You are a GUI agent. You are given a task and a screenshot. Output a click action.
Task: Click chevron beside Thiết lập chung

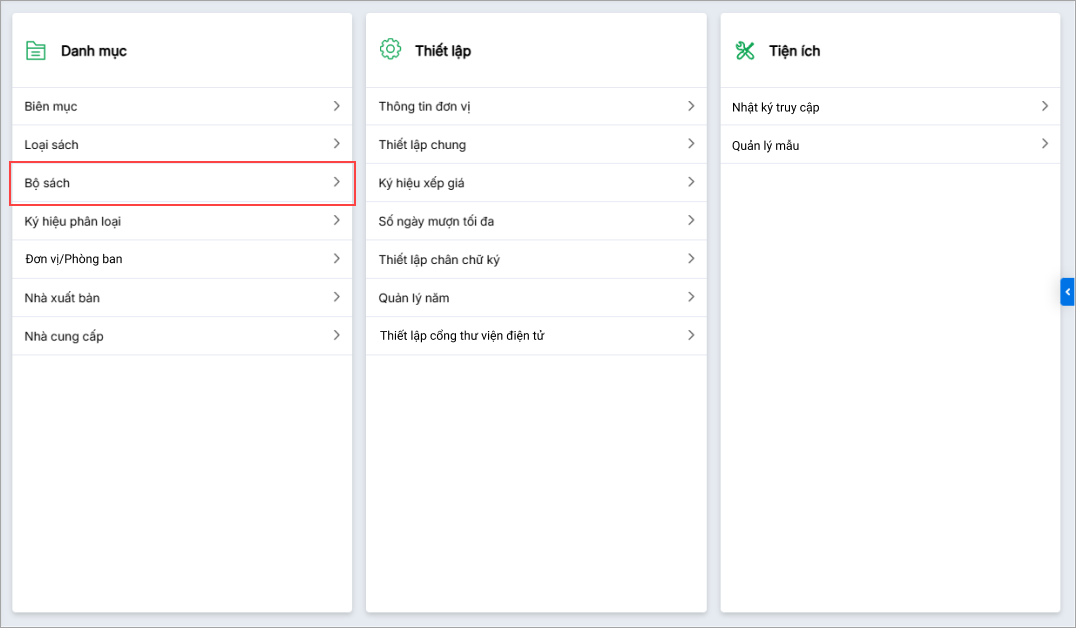[x=691, y=144]
